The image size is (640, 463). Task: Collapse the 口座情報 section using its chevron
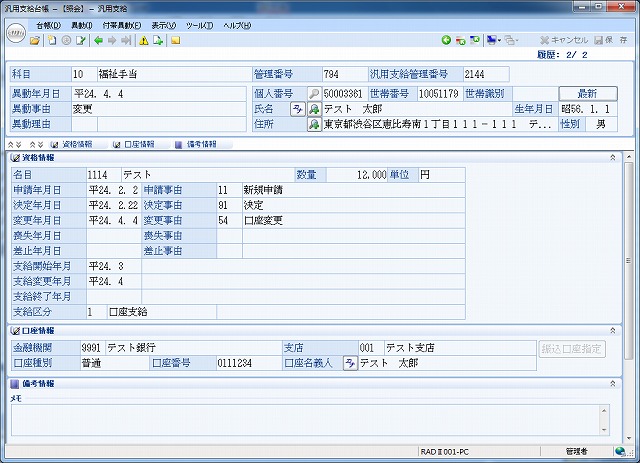pyautogui.click(x=626, y=330)
